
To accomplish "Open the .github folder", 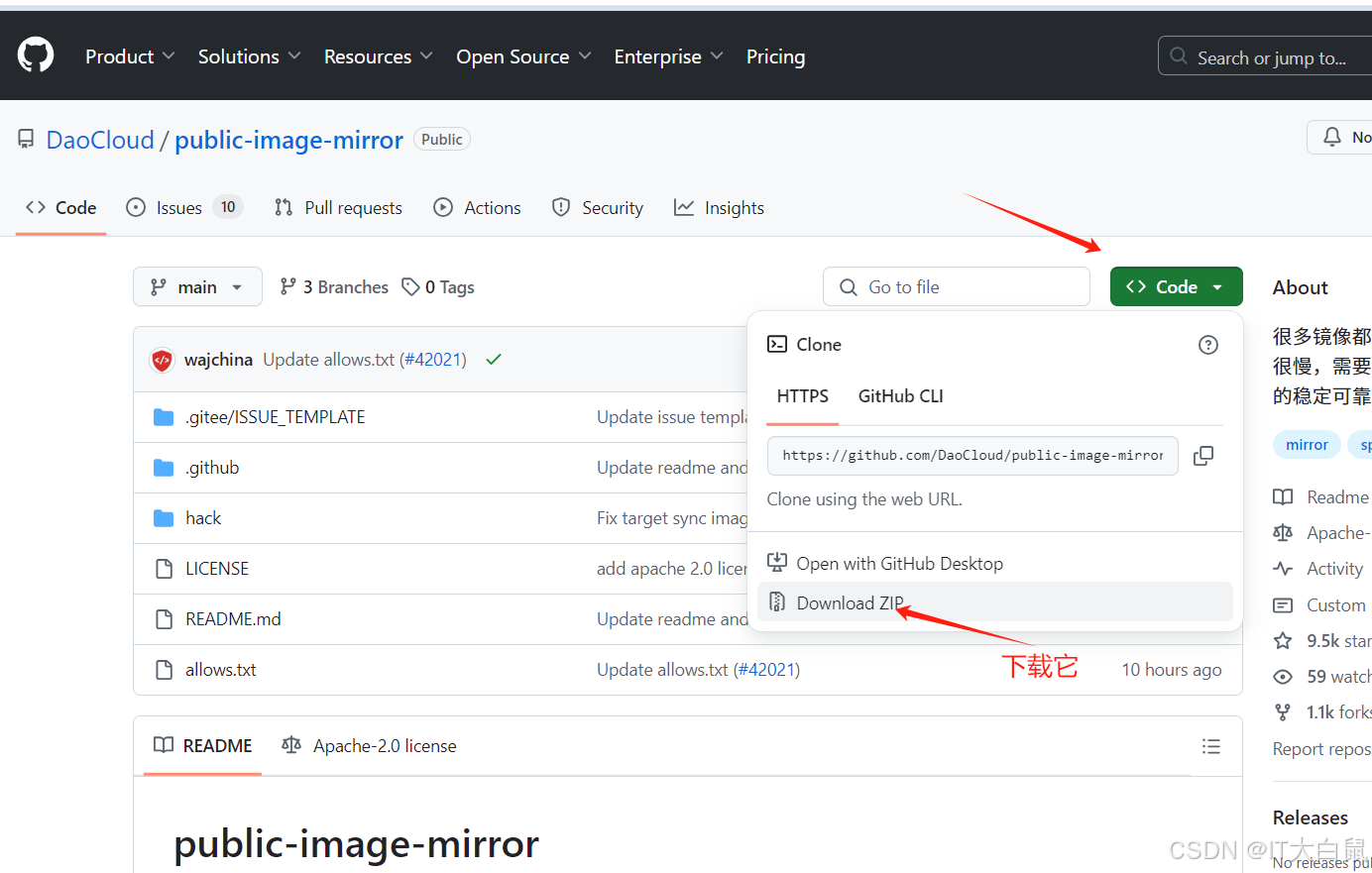I will [x=212, y=468].
